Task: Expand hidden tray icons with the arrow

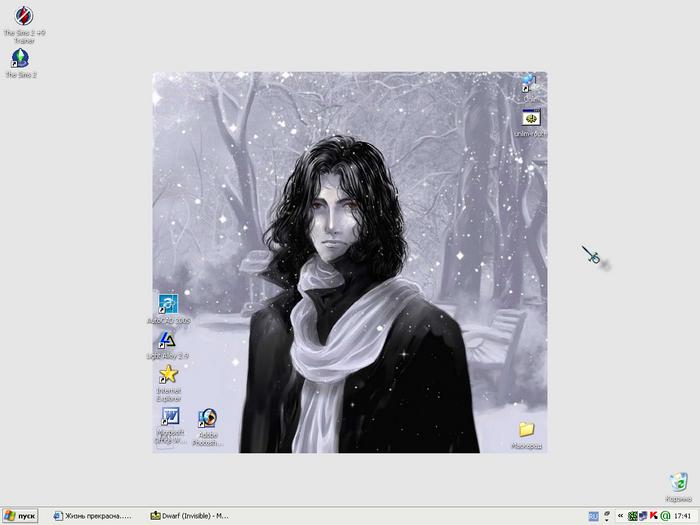Action: coord(620,516)
